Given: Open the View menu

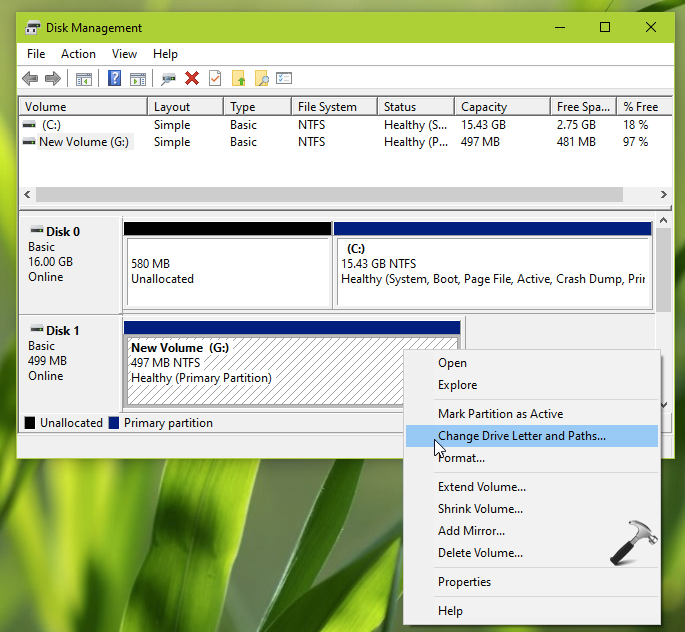Looking at the screenshot, I should click(124, 54).
